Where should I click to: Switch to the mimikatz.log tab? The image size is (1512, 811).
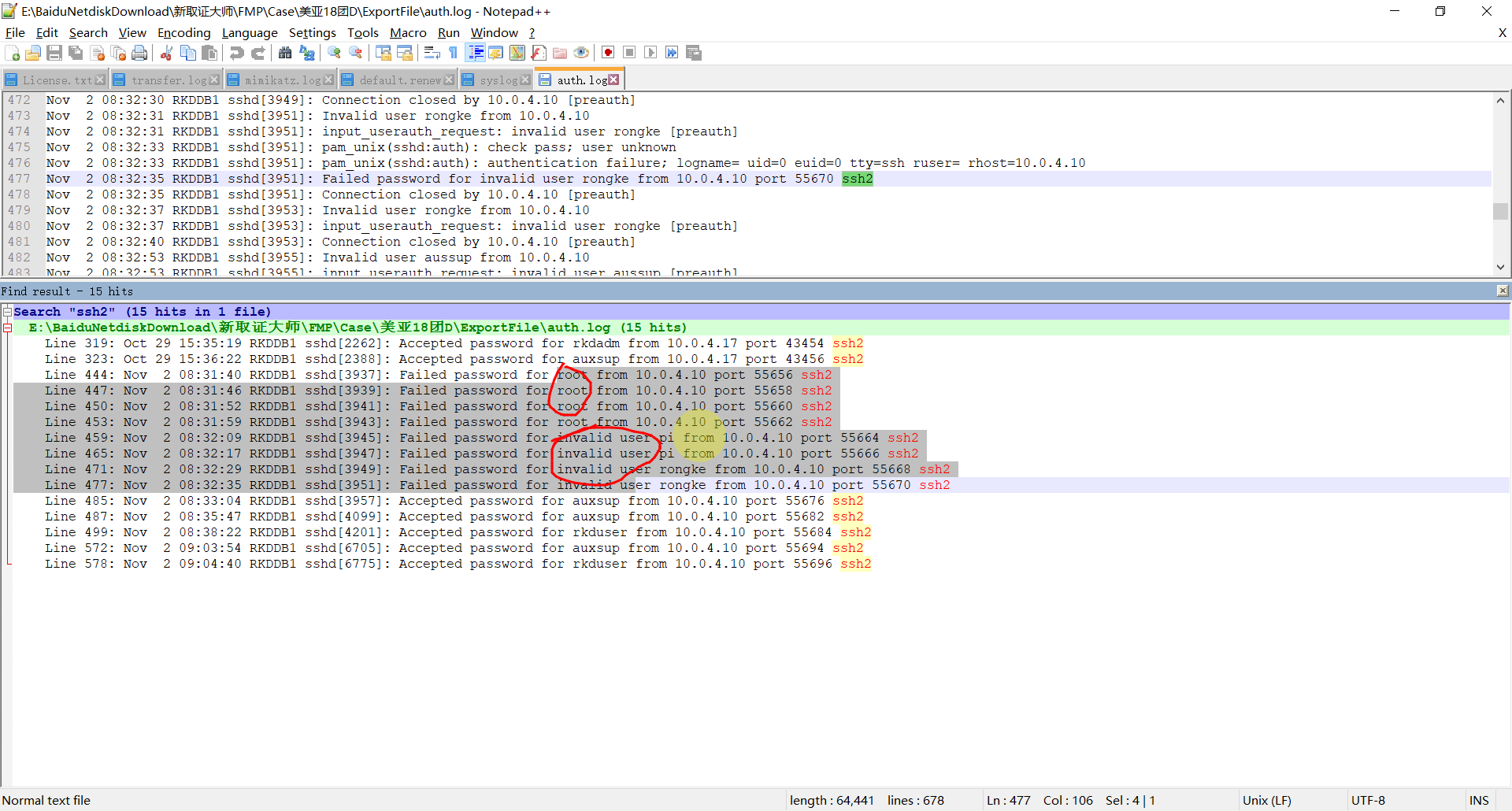click(x=280, y=80)
